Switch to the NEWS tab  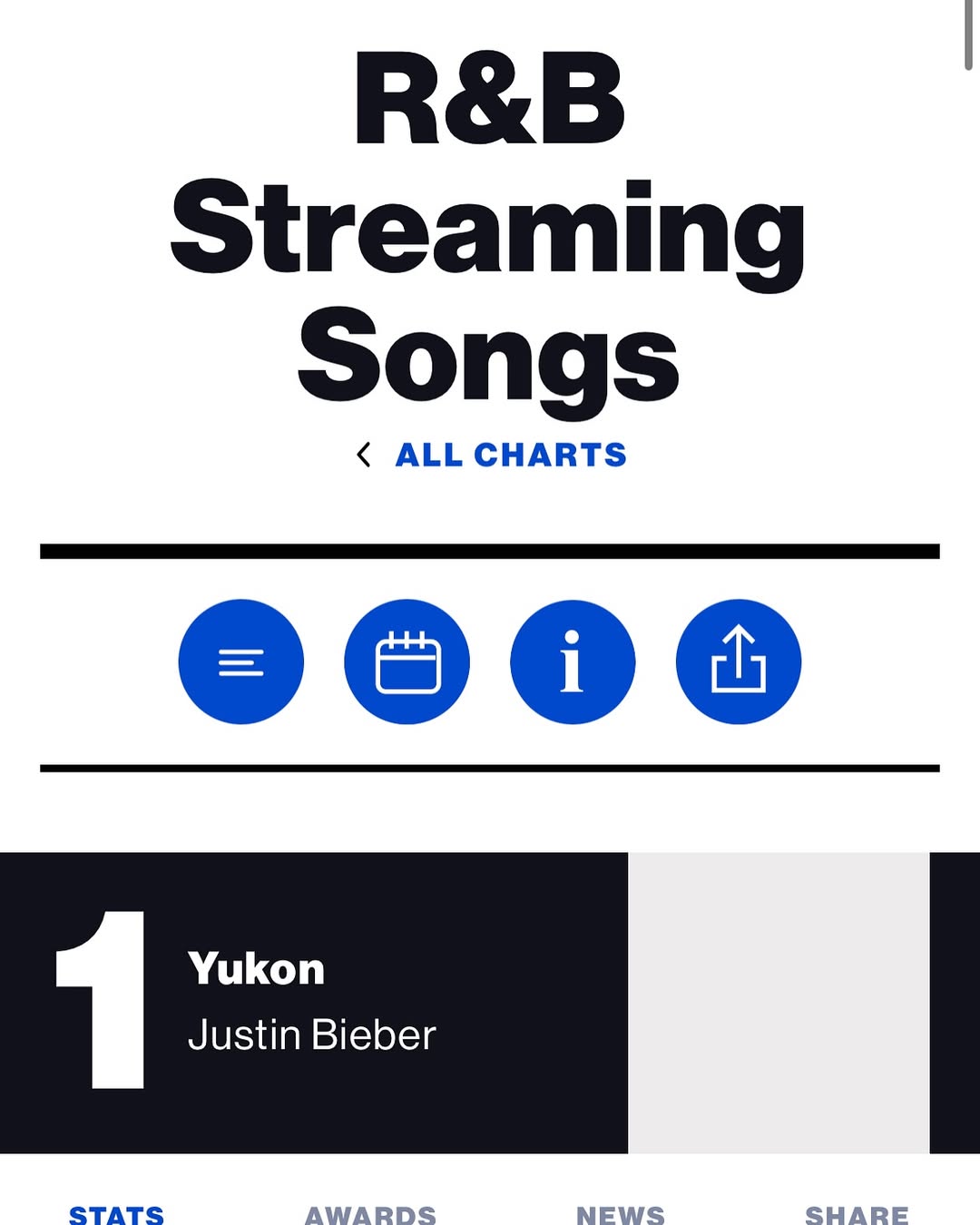tap(621, 1215)
